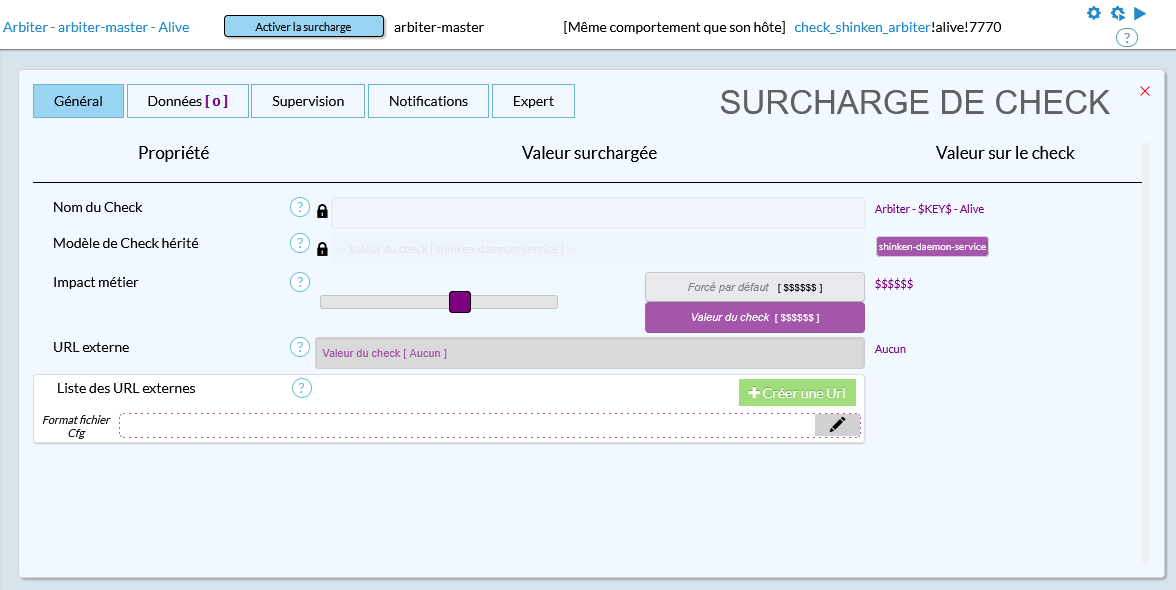
Task: Open help for Nom du Check
Action: [x=300, y=207]
